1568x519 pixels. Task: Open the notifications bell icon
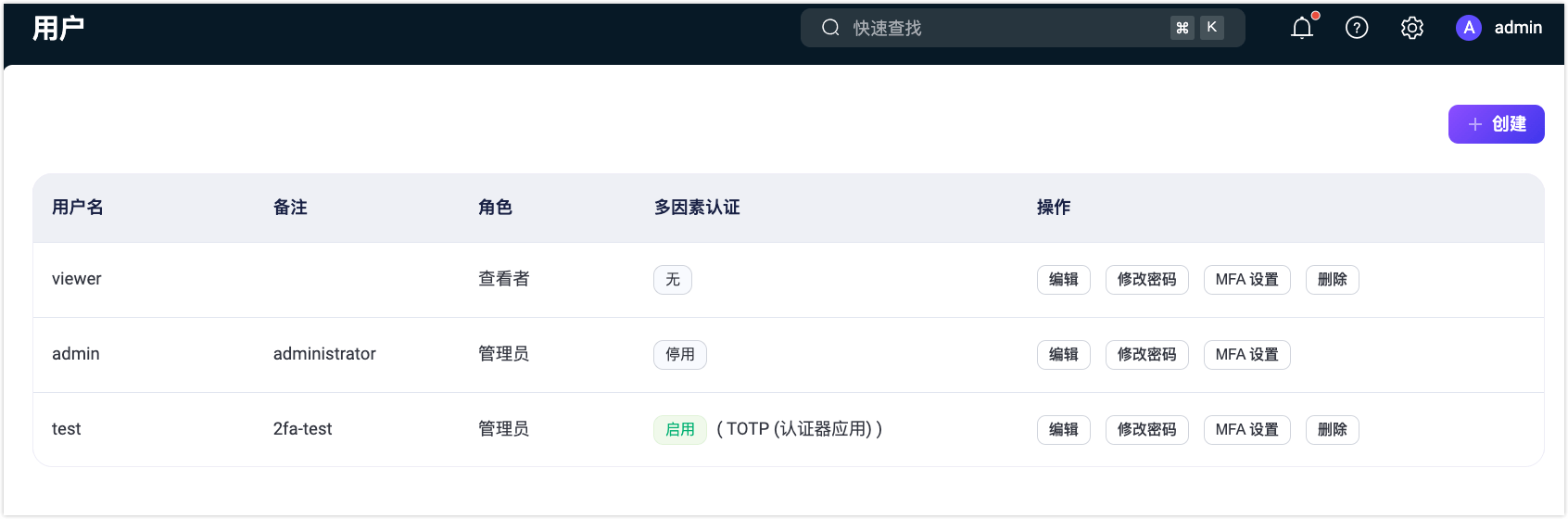pyautogui.click(x=1302, y=28)
